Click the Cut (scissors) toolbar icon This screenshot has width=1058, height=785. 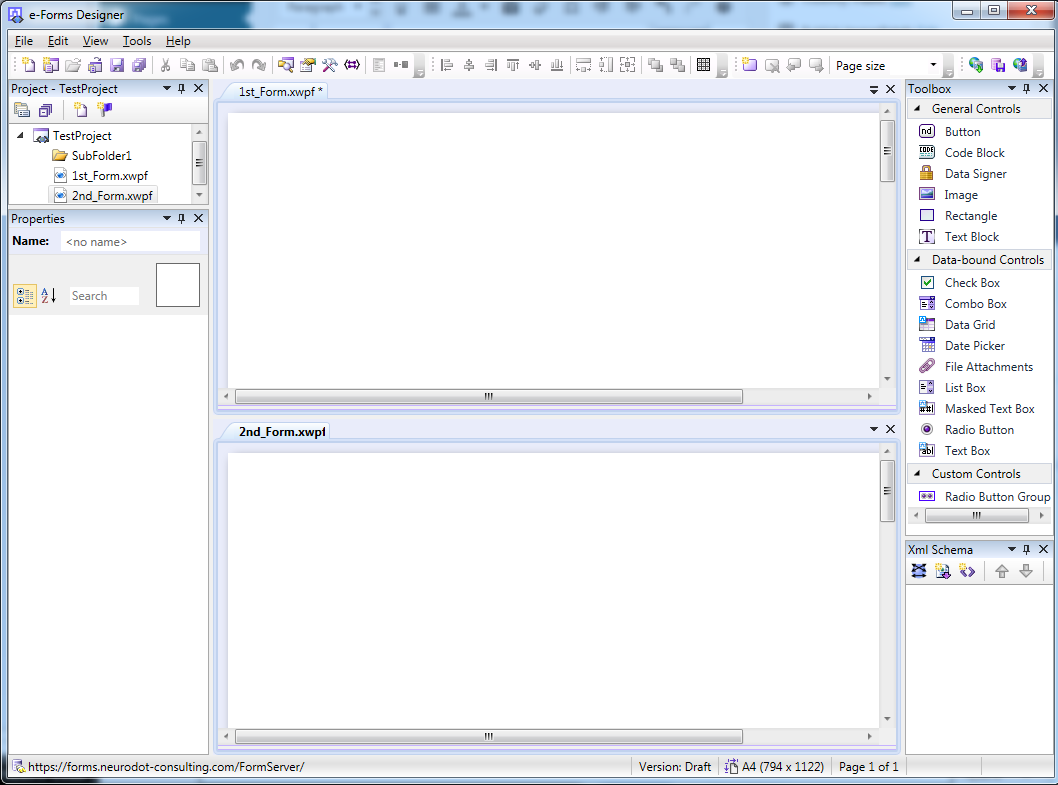point(165,65)
